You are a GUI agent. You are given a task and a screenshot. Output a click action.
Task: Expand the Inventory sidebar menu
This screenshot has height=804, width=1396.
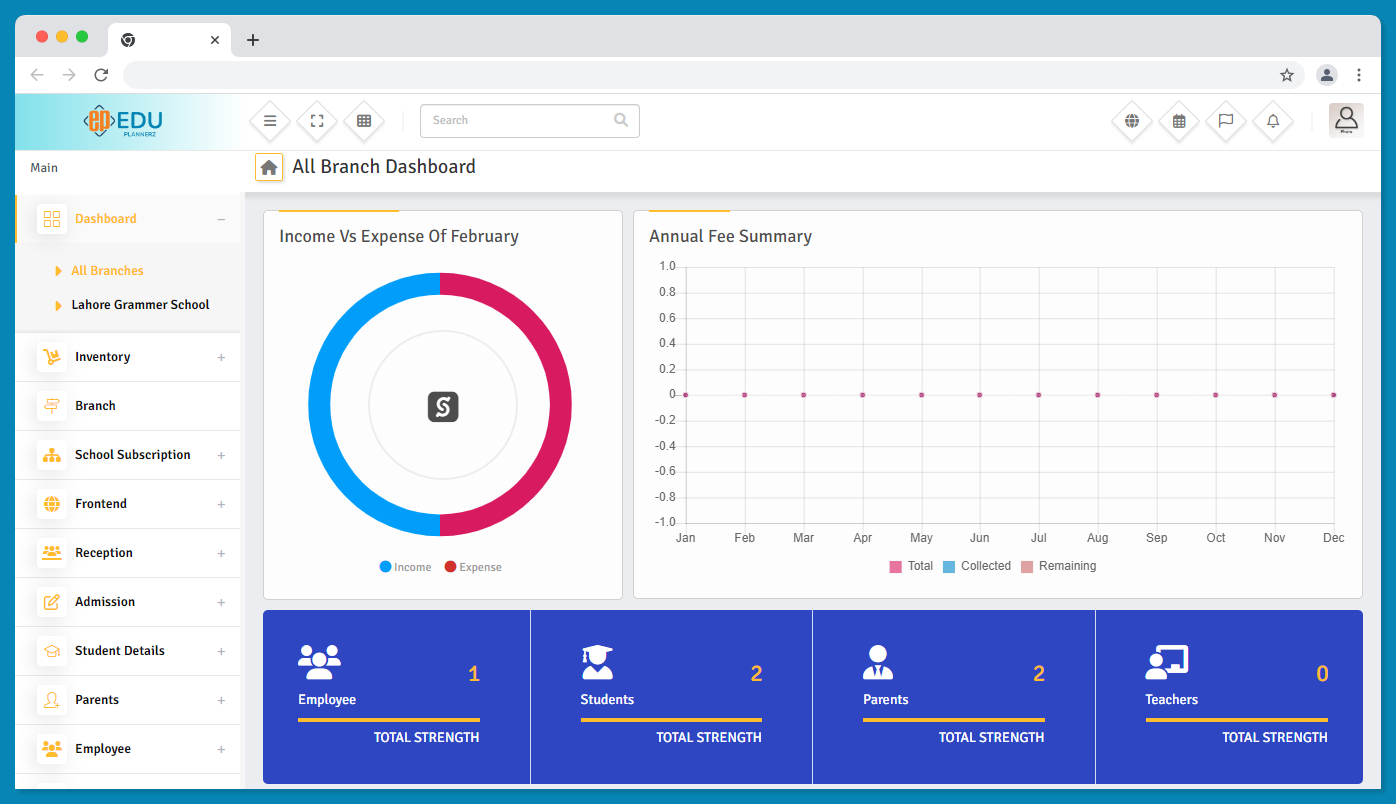pyautogui.click(x=128, y=357)
